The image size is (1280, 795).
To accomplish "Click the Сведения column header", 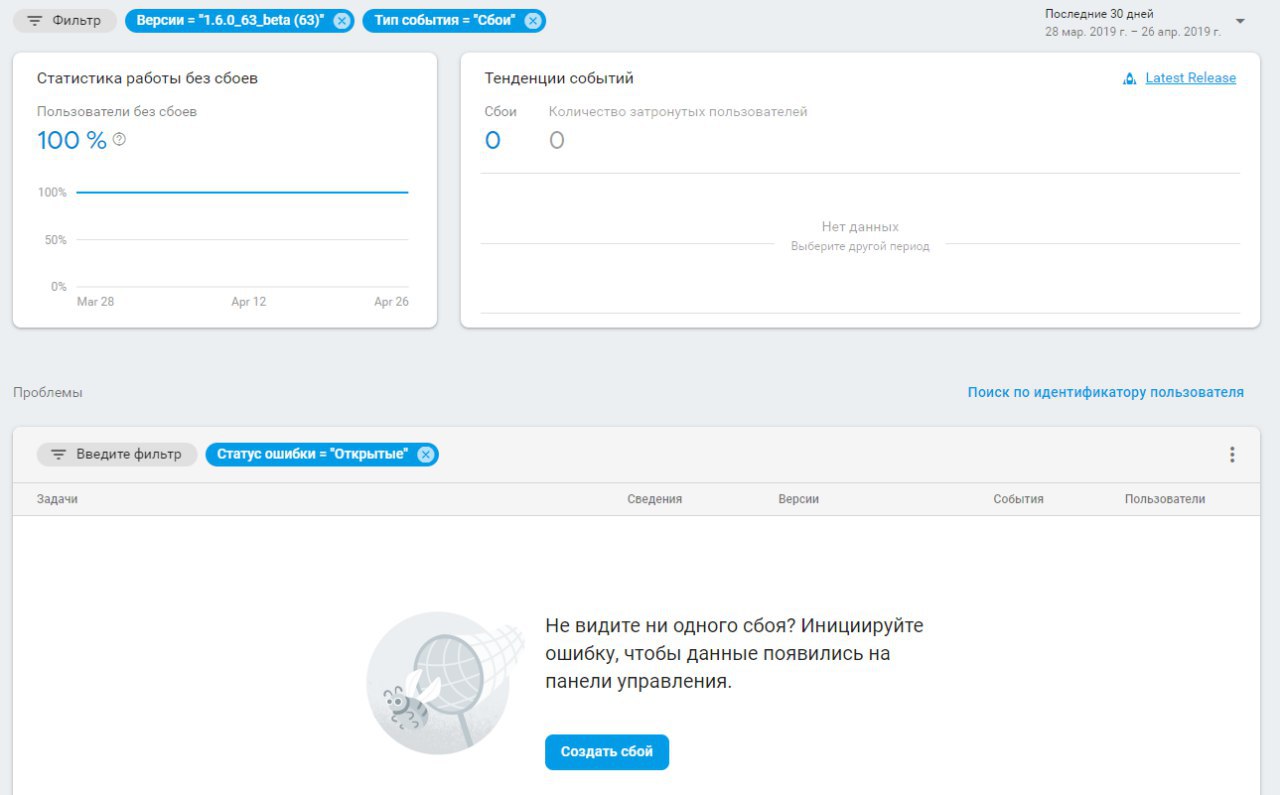I will (x=655, y=499).
